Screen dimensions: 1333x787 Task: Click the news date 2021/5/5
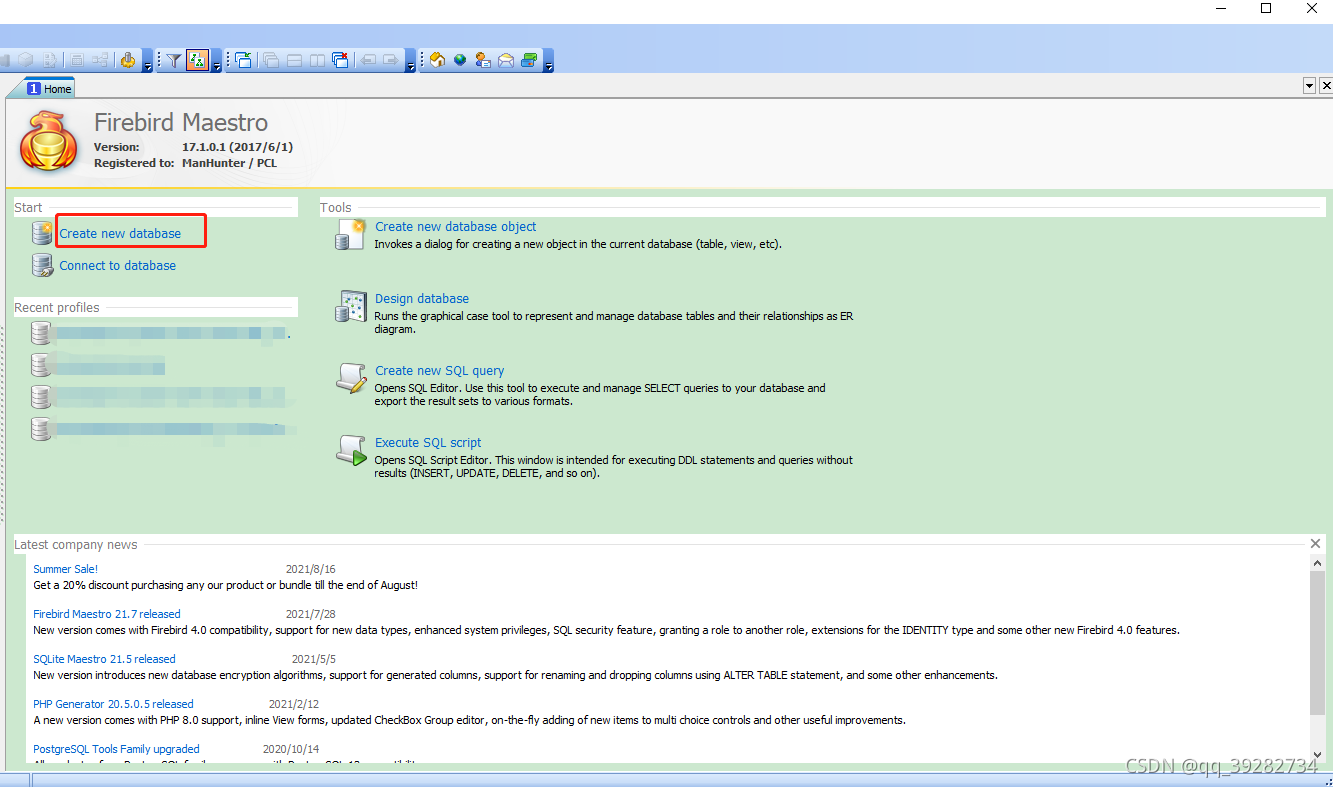[x=314, y=659]
